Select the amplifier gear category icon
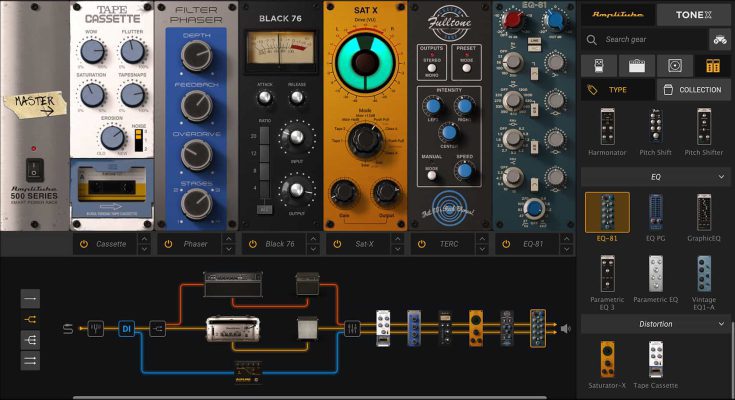The image size is (735, 400). pos(636,66)
